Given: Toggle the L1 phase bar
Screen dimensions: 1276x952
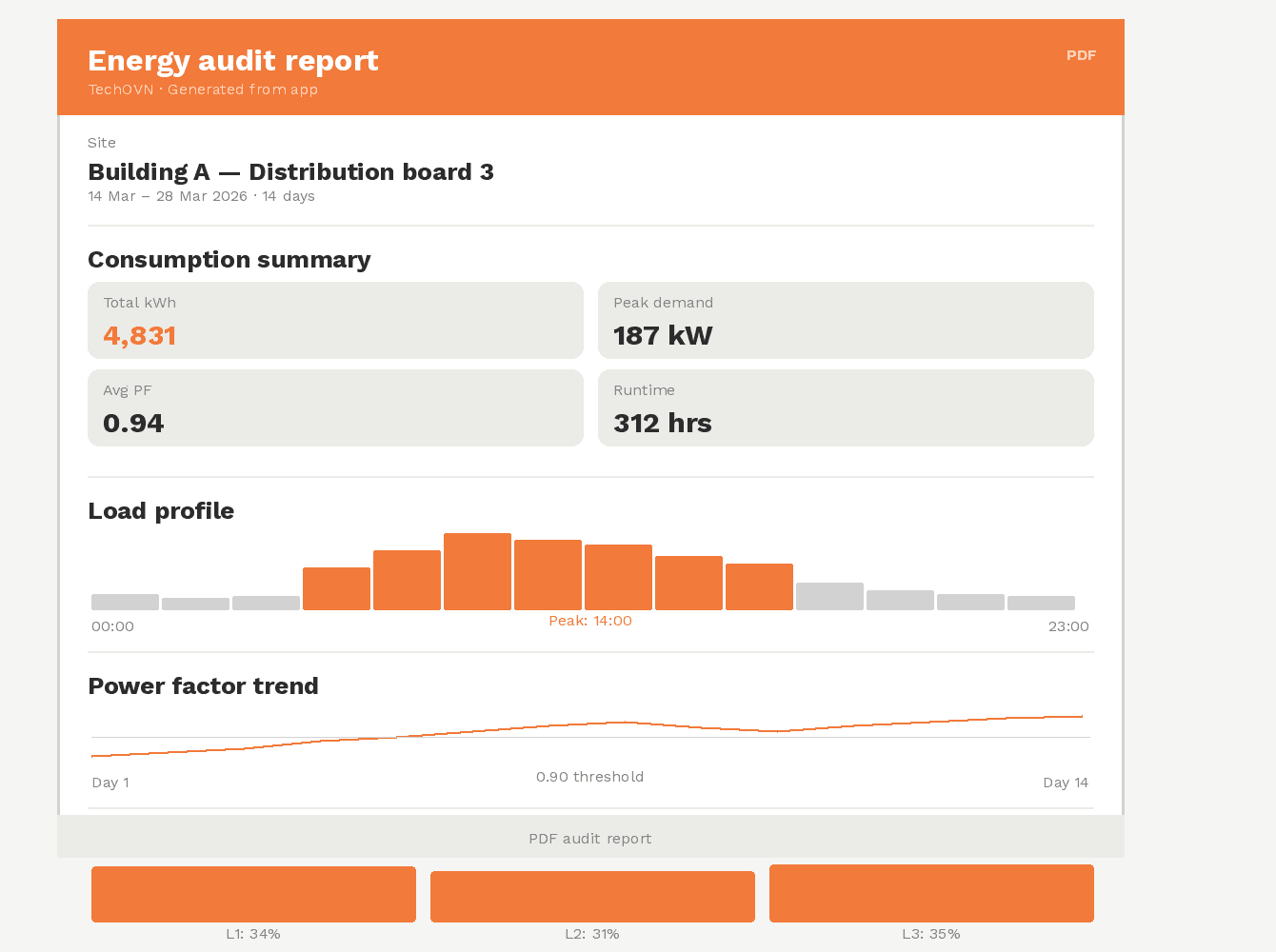Looking at the screenshot, I should (253, 894).
